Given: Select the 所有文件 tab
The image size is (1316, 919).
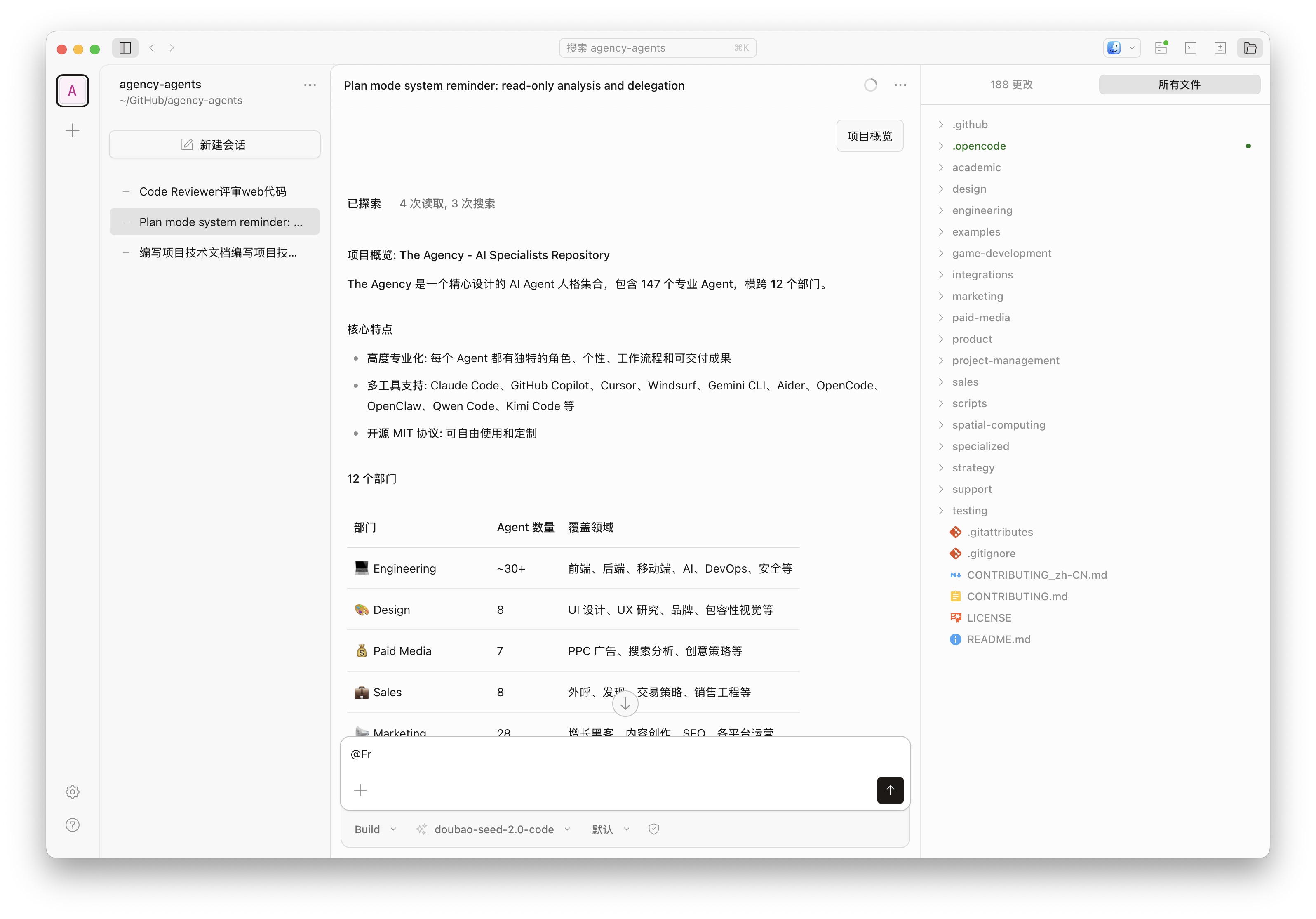Looking at the screenshot, I should point(1179,85).
